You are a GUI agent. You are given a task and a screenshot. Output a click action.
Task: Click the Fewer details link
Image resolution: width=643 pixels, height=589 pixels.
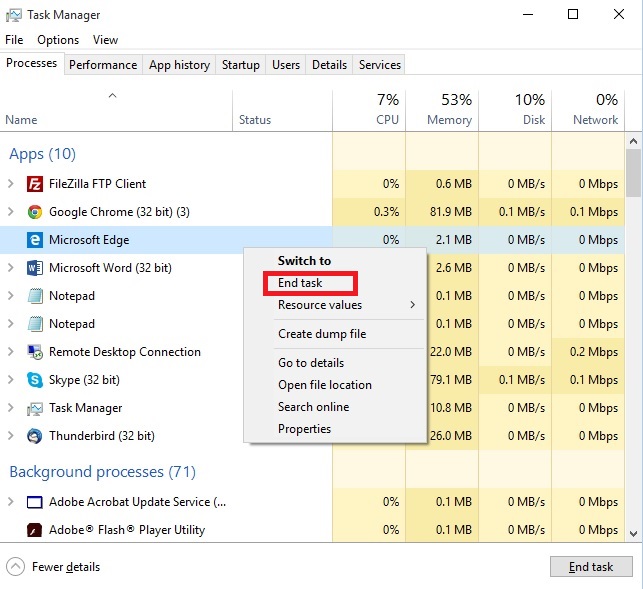tap(66, 567)
